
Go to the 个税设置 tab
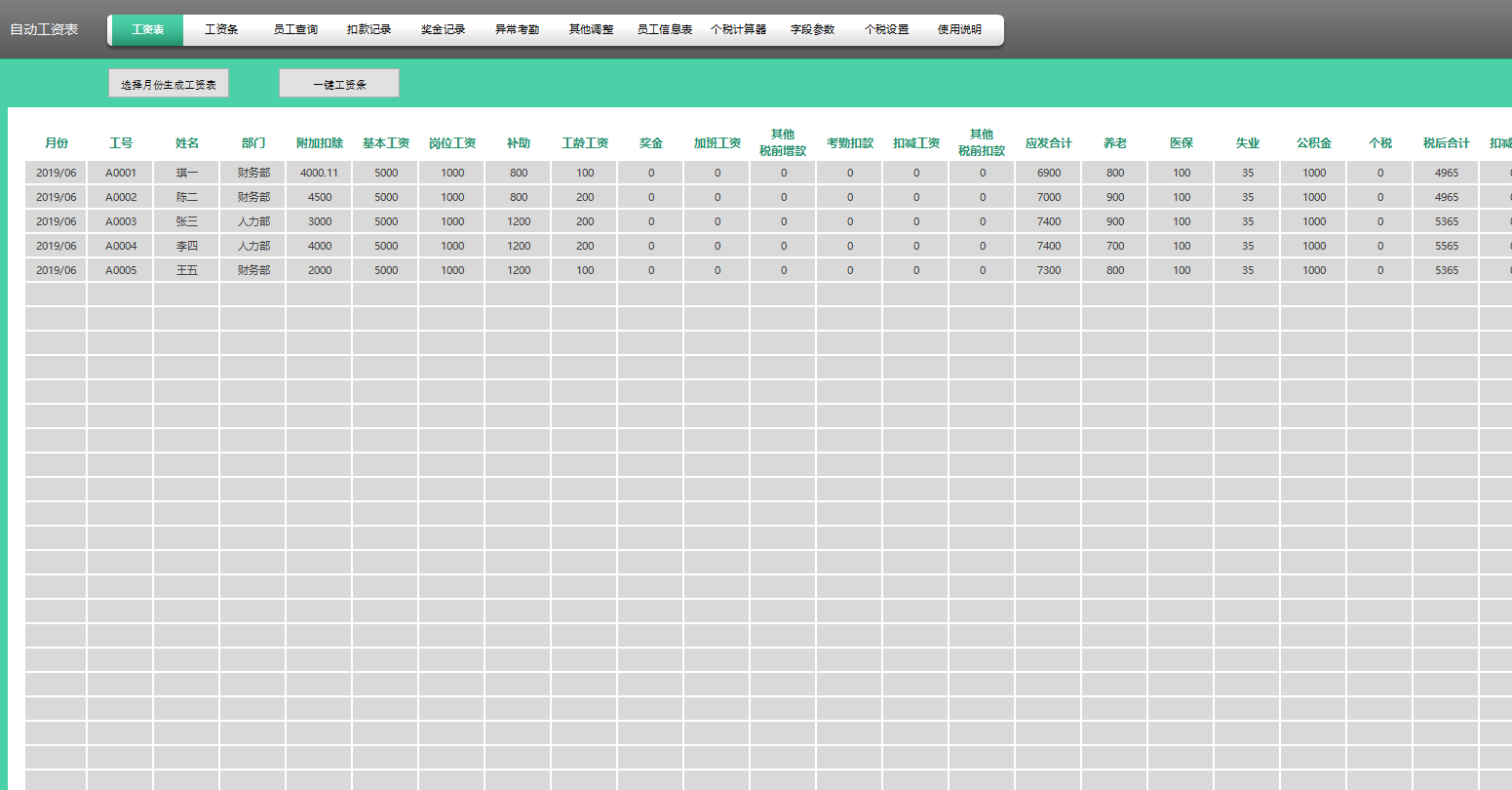[x=886, y=30]
